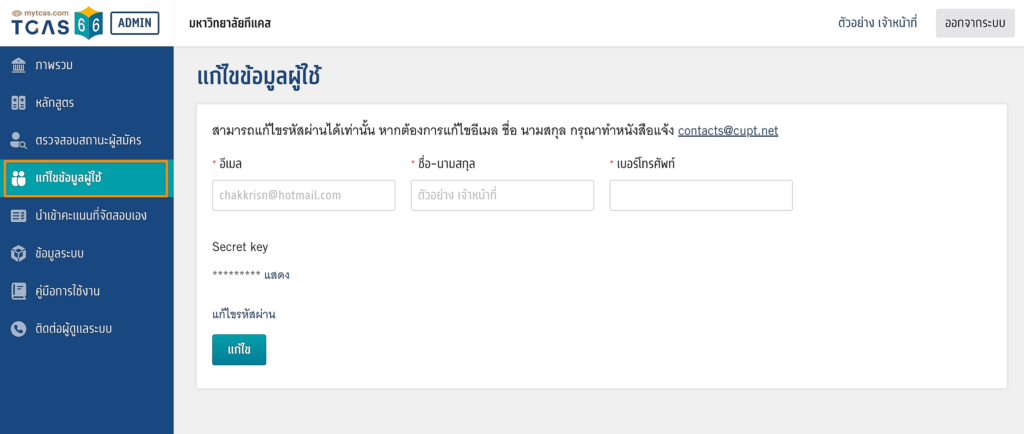Click the มหาวิทยาลัยทีแคส title in the top bar
The image size is (1024, 434).
pyautogui.click(x=229, y=23)
